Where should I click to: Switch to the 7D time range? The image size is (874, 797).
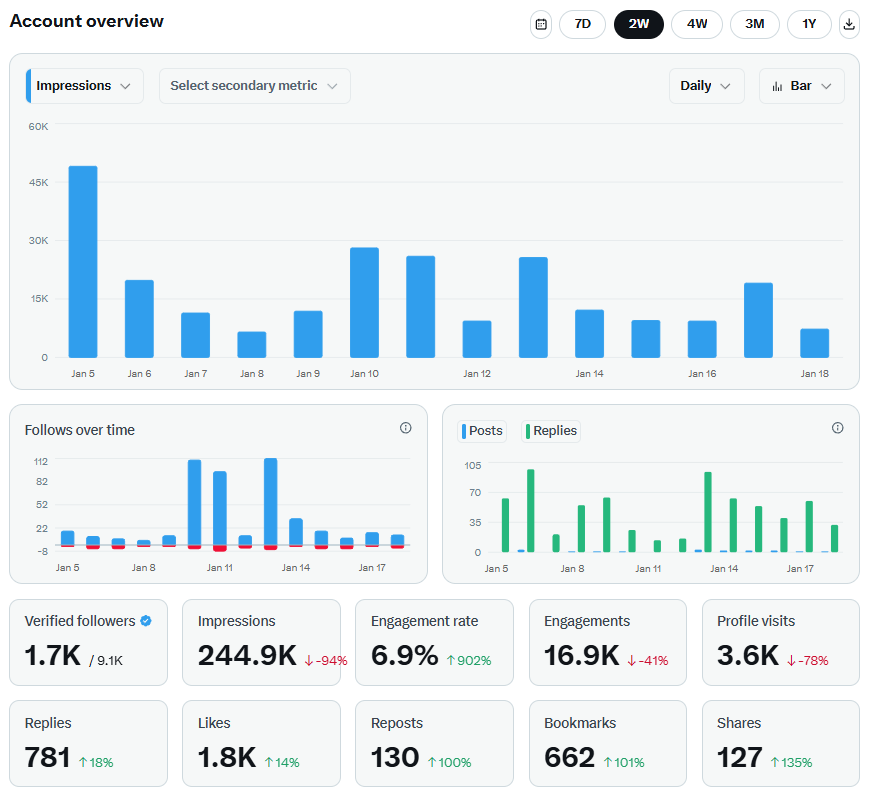click(x=582, y=24)
